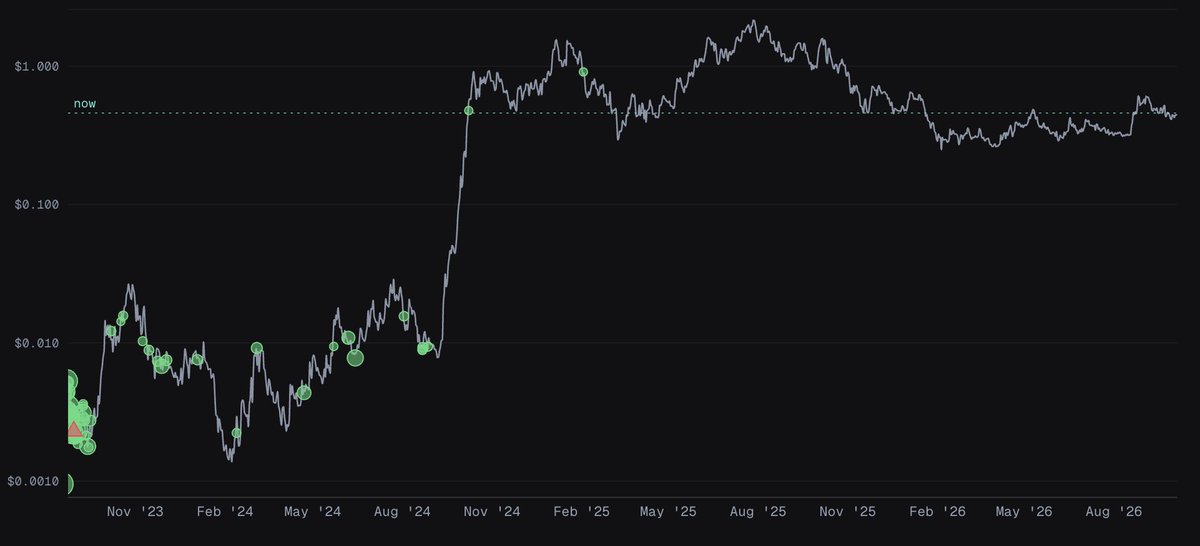Click the '$0.010' price axis label

(x=37, y=343)
